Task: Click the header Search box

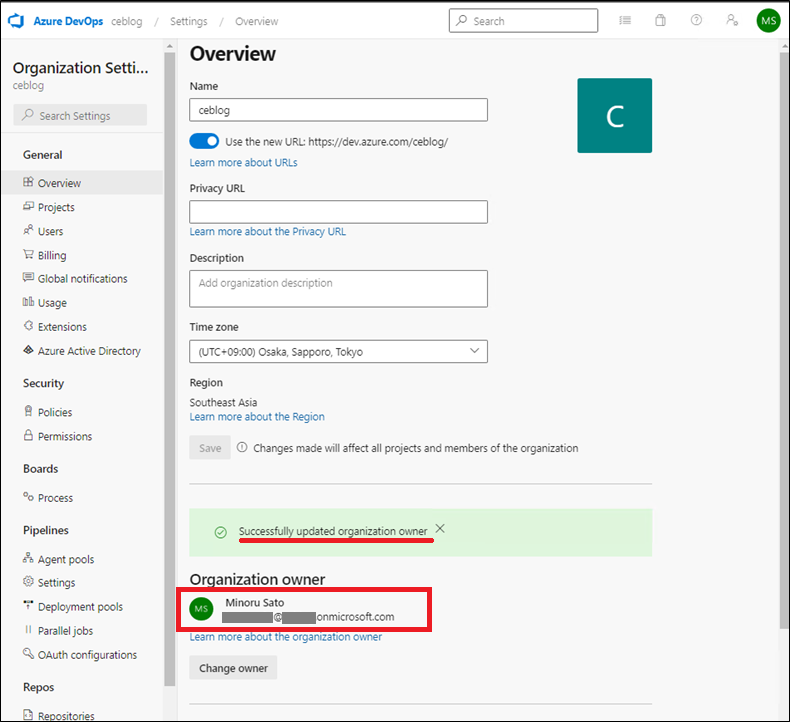Action: click(x=523, y=21)
